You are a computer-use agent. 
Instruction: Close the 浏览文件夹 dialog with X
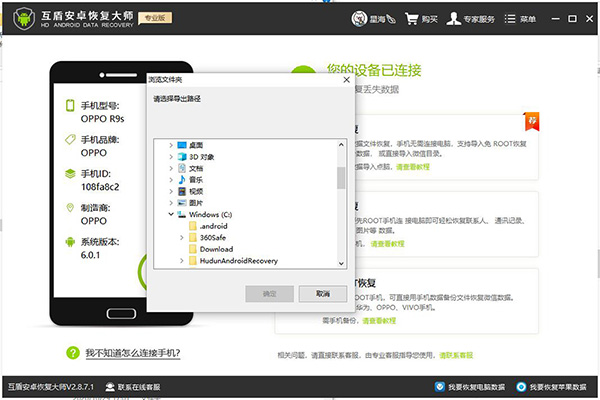click(x=346, y=80)
